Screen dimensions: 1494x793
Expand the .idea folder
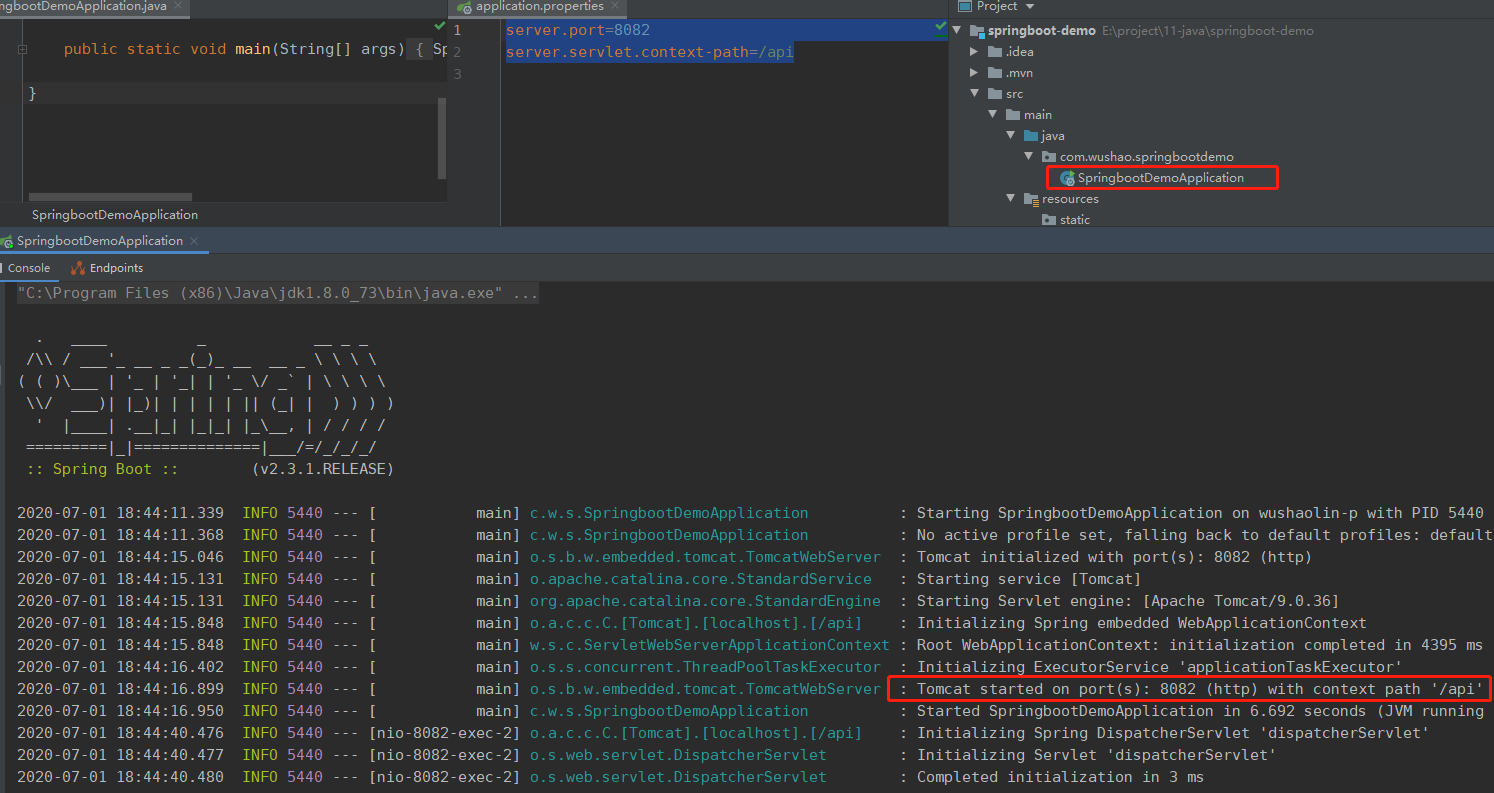tap(975, 52)
